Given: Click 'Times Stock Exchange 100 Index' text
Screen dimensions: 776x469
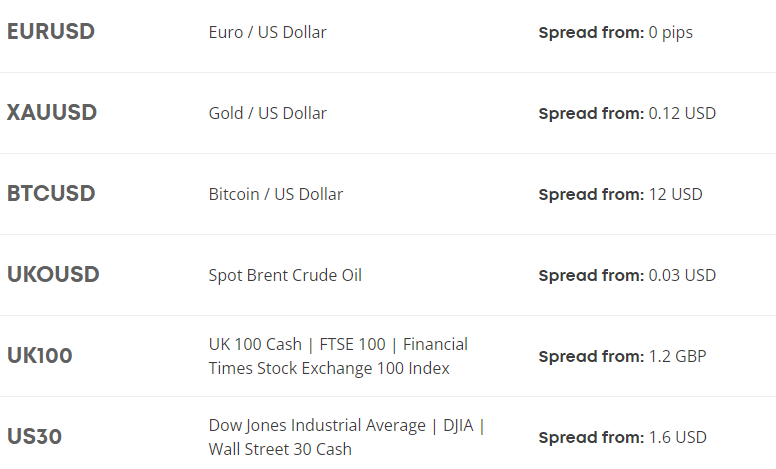Looking at the screenshot, I should click(329, 368).
